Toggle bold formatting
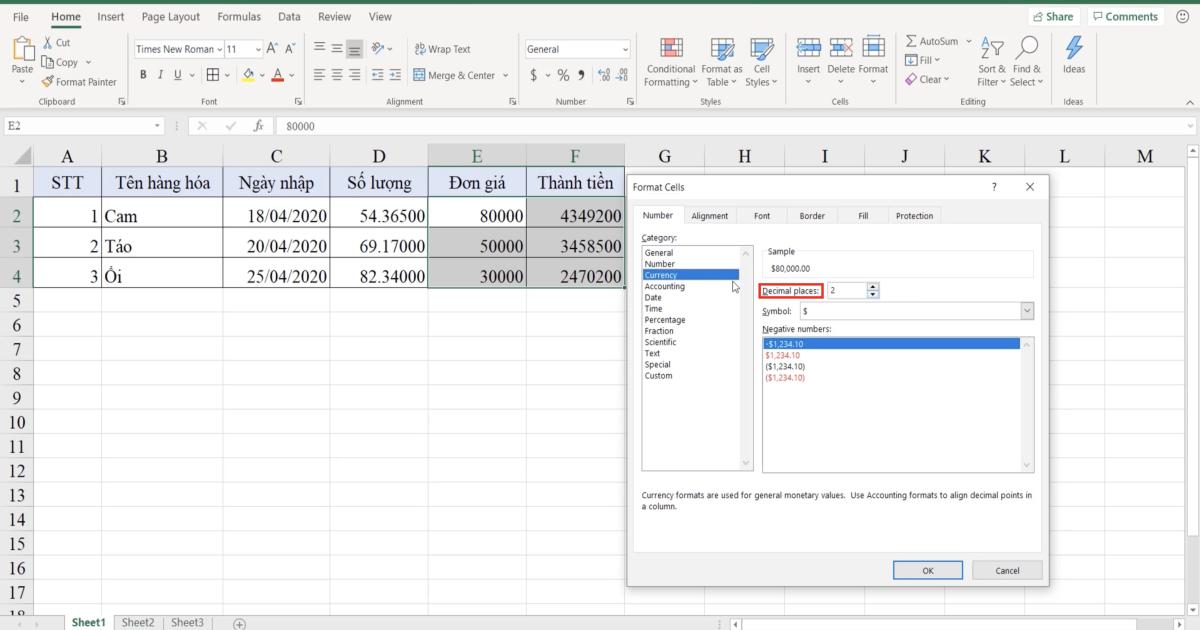The height and width of the screenshot is (630, 1200). click(143, 74)
